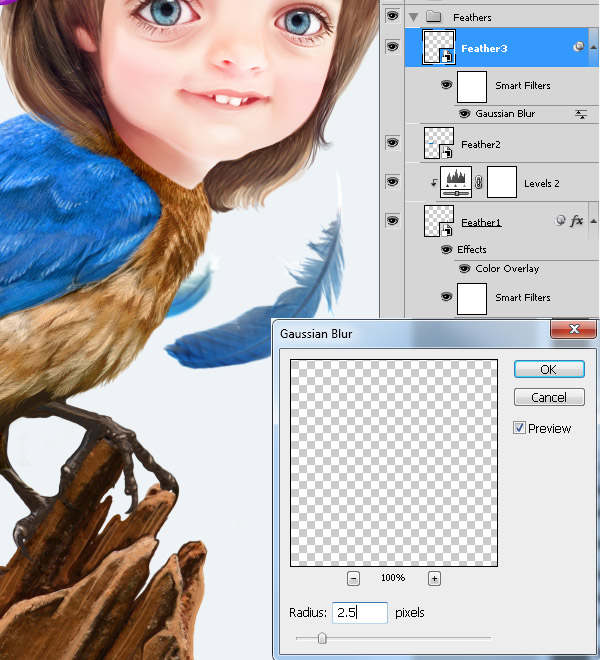The width and height of the screenshot is (600, 660).
Task: Toggle visibility of the Color Overlay effect
Action: point(464,269)
